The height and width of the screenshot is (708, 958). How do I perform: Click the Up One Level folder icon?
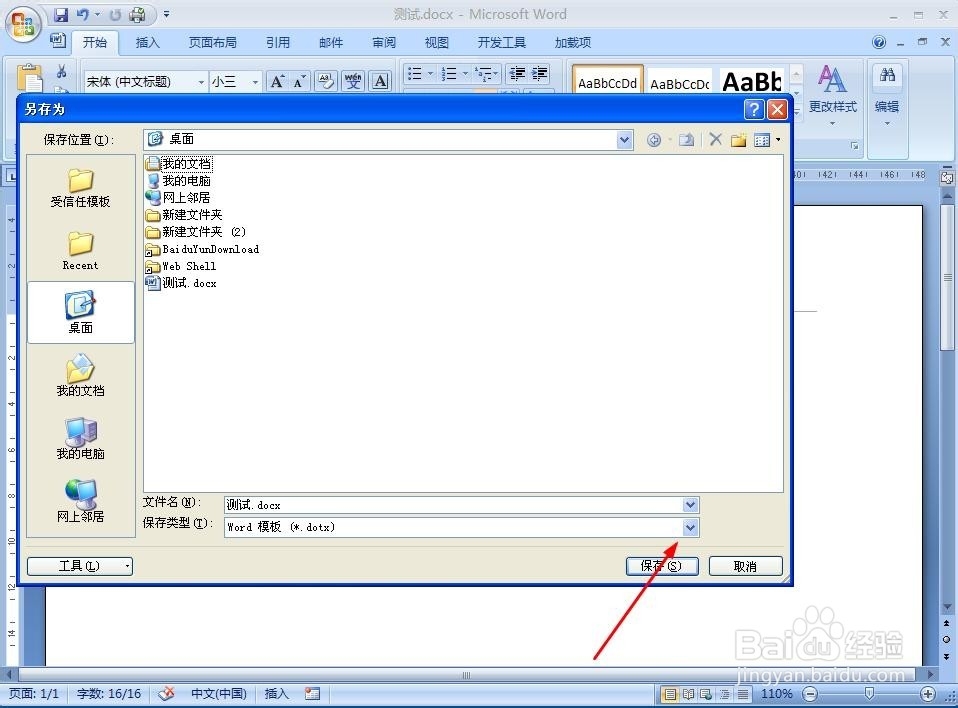[x=687, y=141]
